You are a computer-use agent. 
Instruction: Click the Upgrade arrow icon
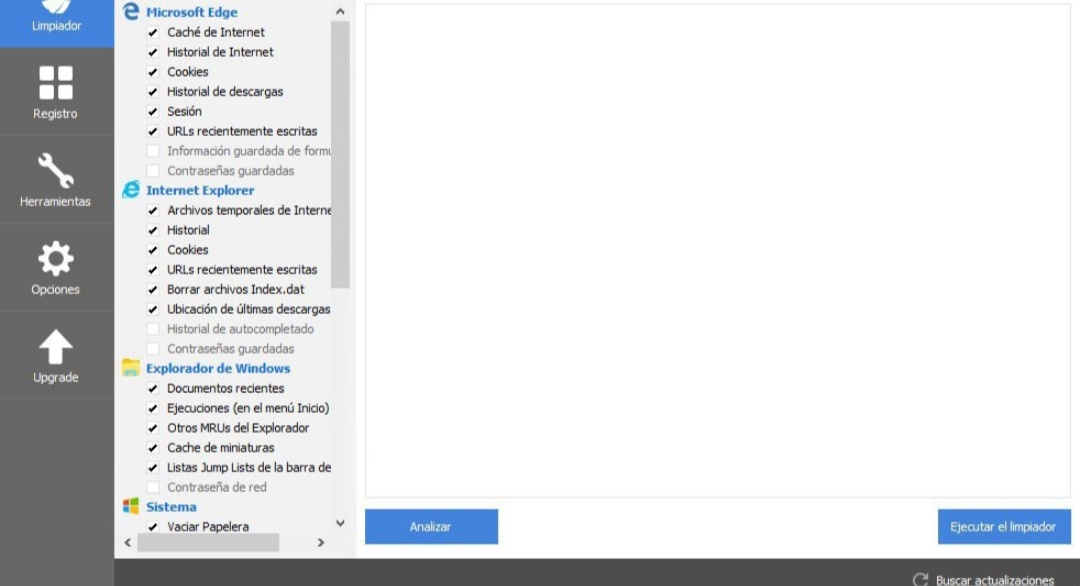56,346
